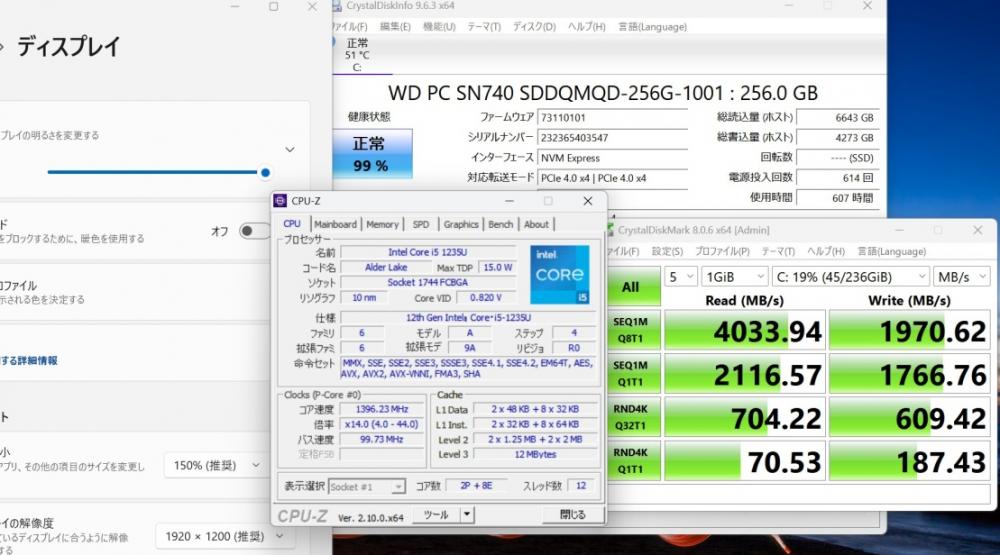Run the SEQ1M Q8T1 benchmark

tap(631, 330)
